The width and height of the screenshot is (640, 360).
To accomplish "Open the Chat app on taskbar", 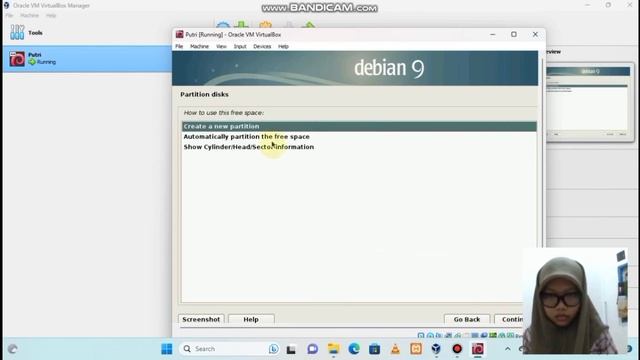I will pyautogui.click(x=313, y=349).
